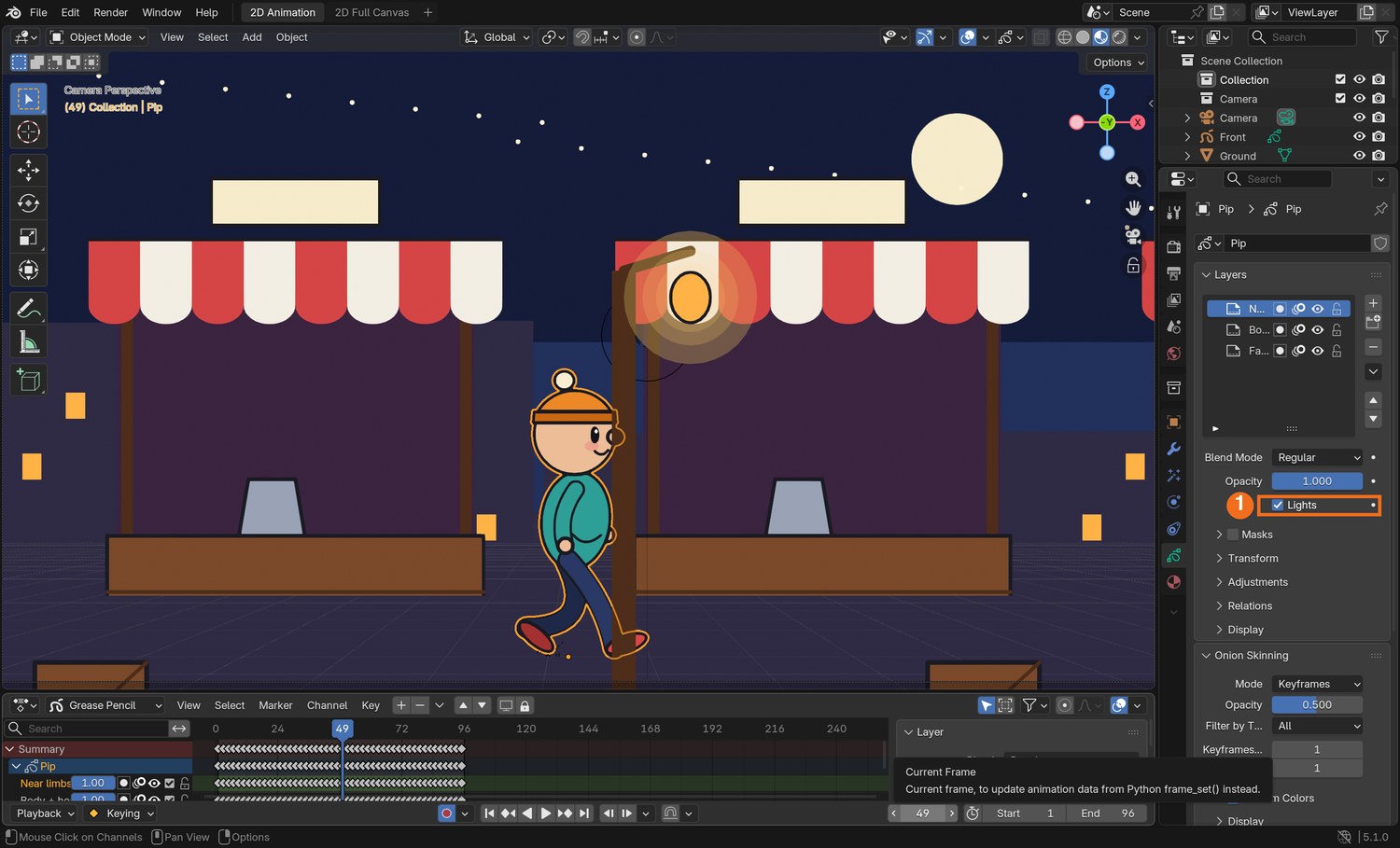Select the Move tool

28,170
